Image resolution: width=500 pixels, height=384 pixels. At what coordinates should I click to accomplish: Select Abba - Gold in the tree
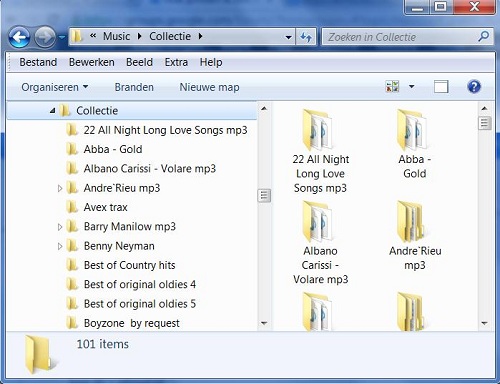(x=113, y=149)
